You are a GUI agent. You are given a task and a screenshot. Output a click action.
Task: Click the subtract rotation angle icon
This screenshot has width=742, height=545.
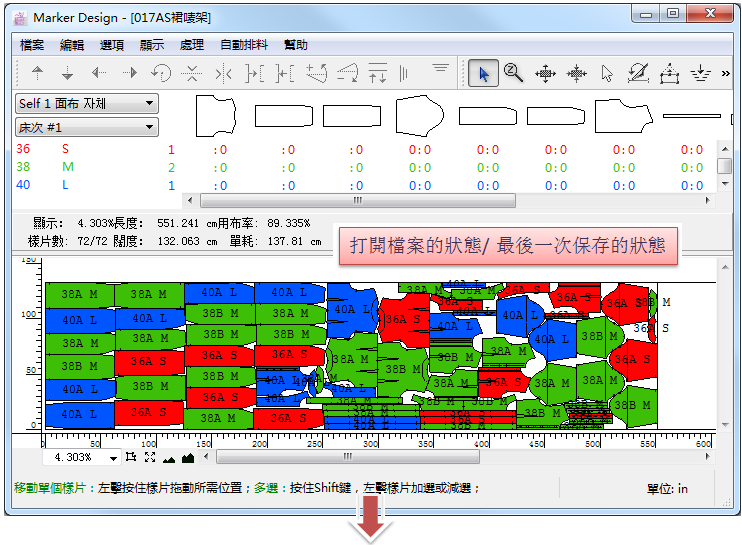[347, 73]
